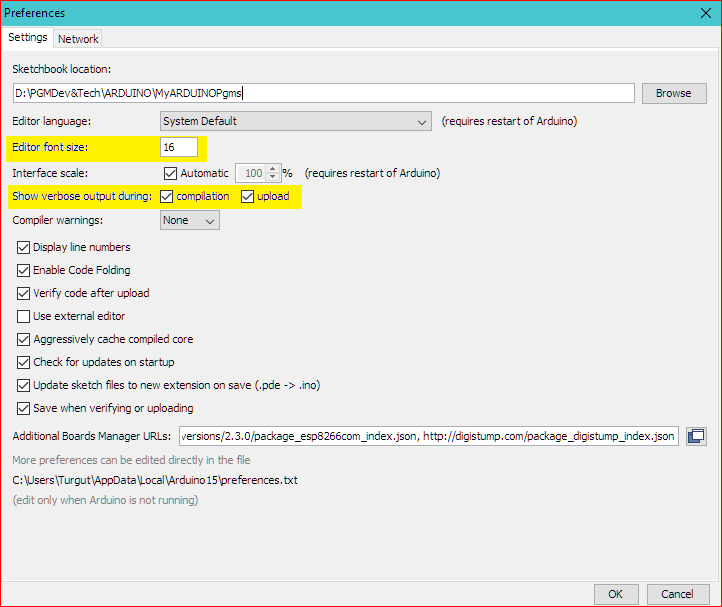Click the 'Show verbose output during:' label
The height and width of the screenshot is (607, 722).
point(82,196)
